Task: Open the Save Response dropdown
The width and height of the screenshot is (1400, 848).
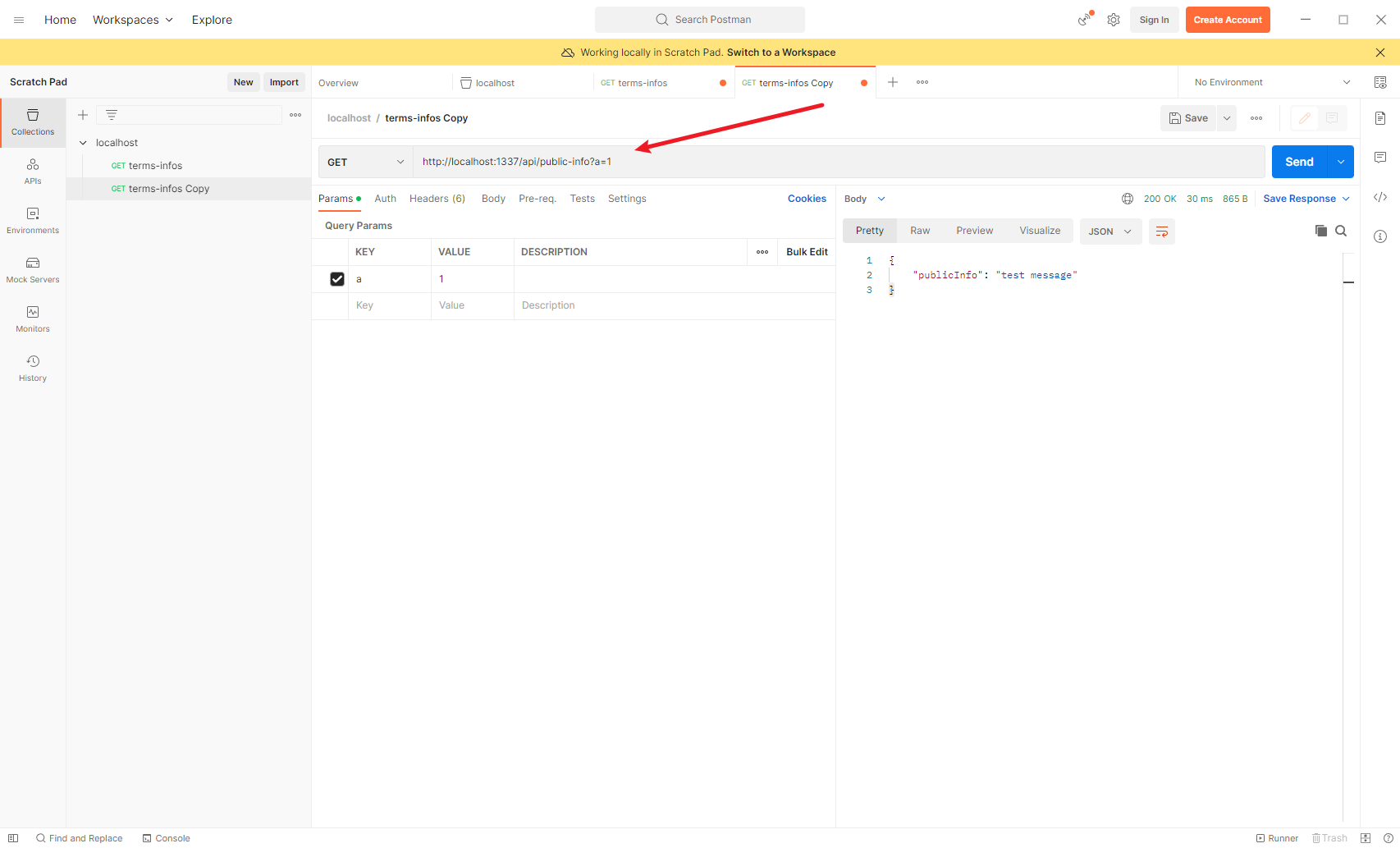Action: pos(1306,199)
